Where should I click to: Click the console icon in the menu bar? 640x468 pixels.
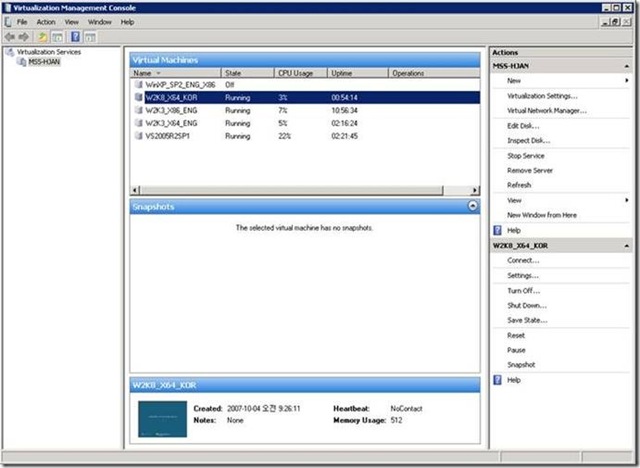coord(8,22)
